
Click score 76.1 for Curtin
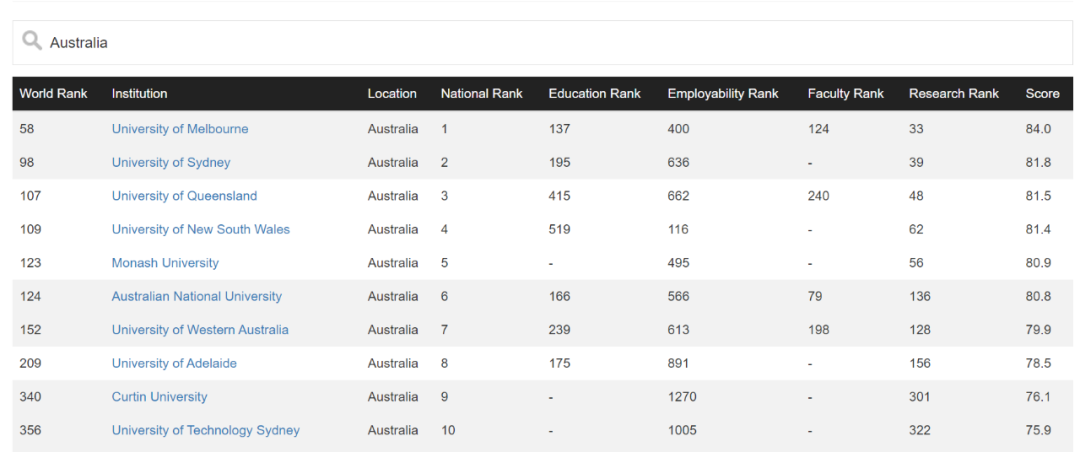pyautogui.click(x=1038, y=397)
